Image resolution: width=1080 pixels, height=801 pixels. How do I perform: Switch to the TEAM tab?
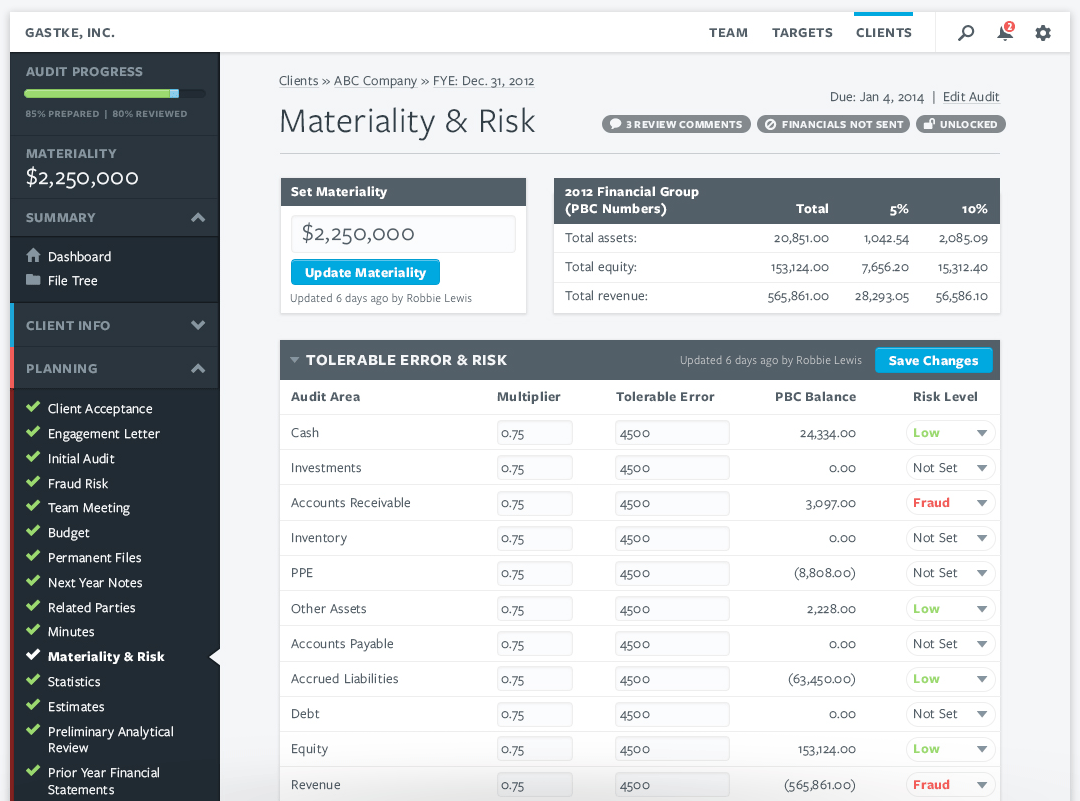click(x=728, y=32)
